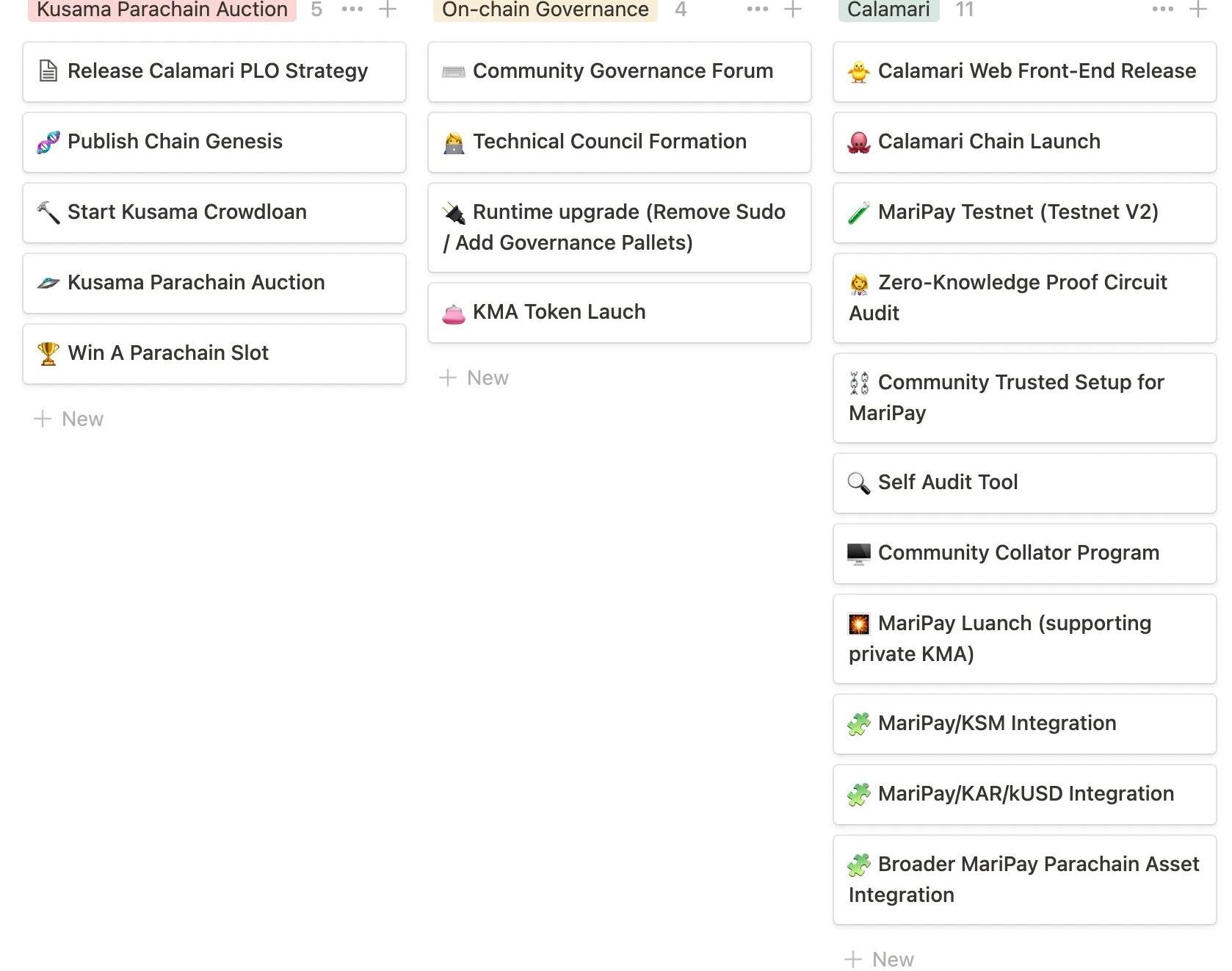This screenshot has width=1232, height=971.
Task: Click the count 5 beside Kusama Parachain Auction
Action: (x=316, y=10)
